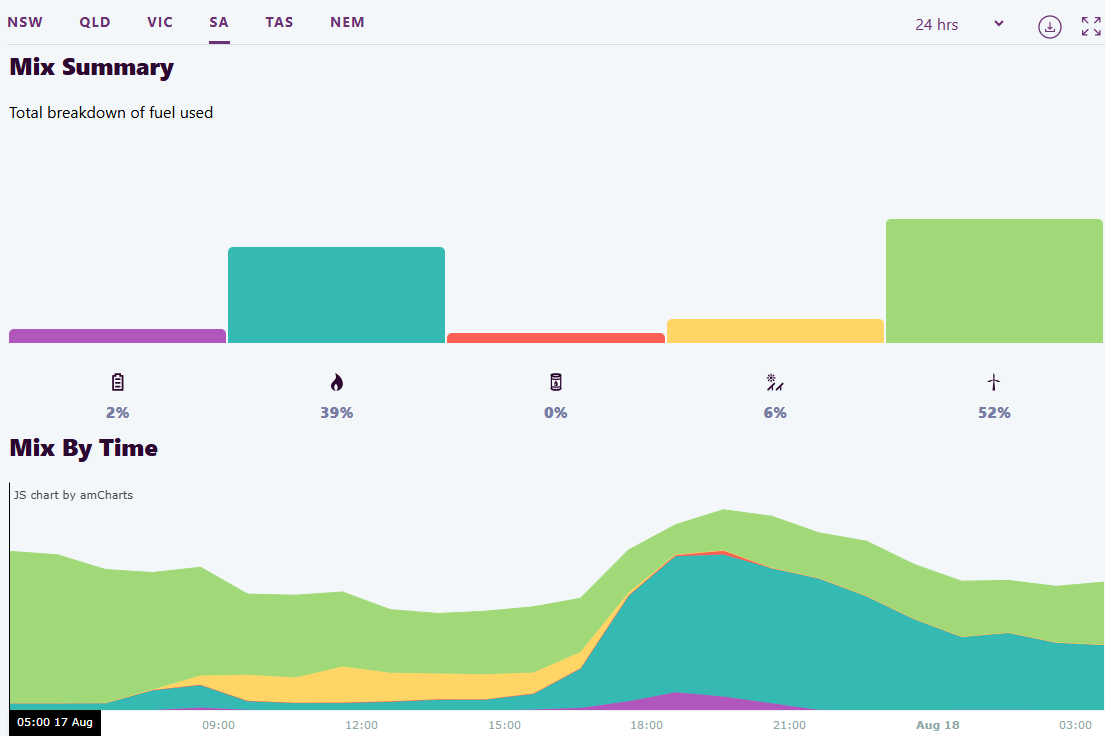
Task: Click the 18:00 time axis label
Action: pyautogui.click(x=647, y=724)
